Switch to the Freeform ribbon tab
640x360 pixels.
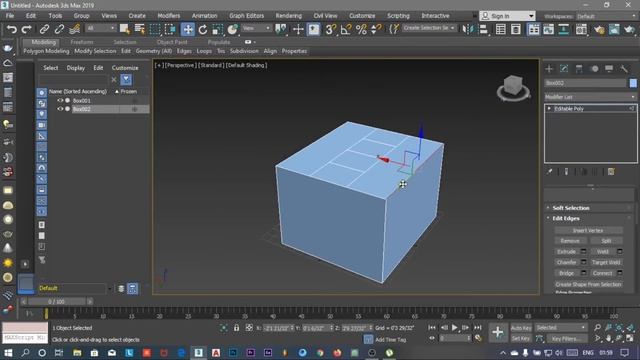click(82, 42)
